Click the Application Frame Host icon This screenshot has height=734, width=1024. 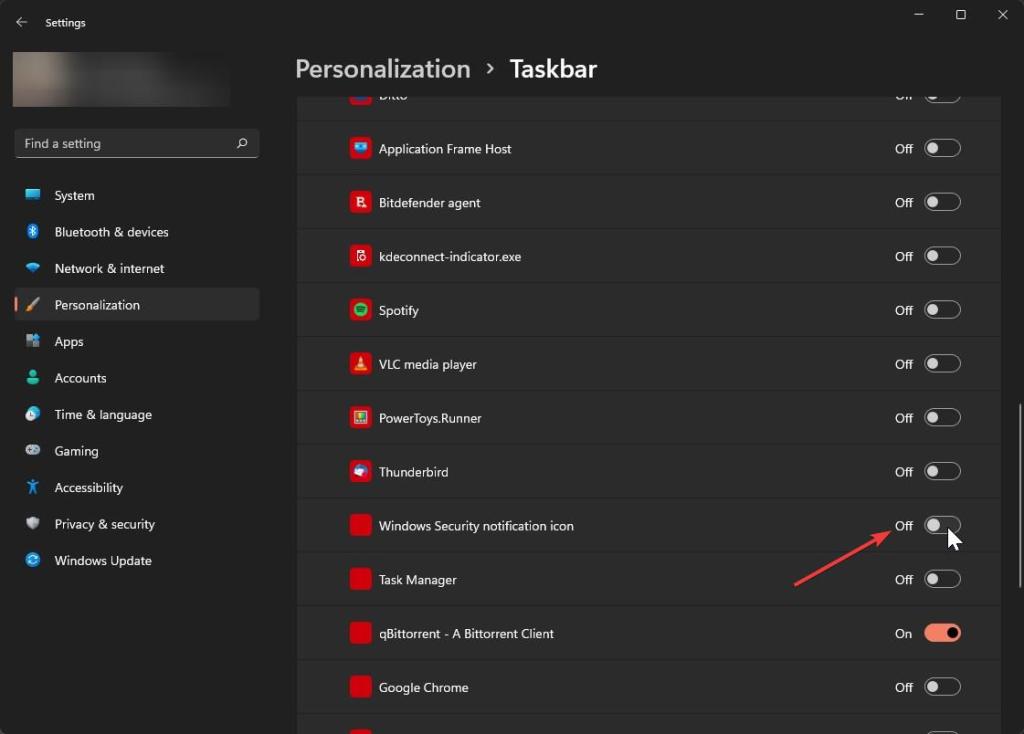[360, 148]
